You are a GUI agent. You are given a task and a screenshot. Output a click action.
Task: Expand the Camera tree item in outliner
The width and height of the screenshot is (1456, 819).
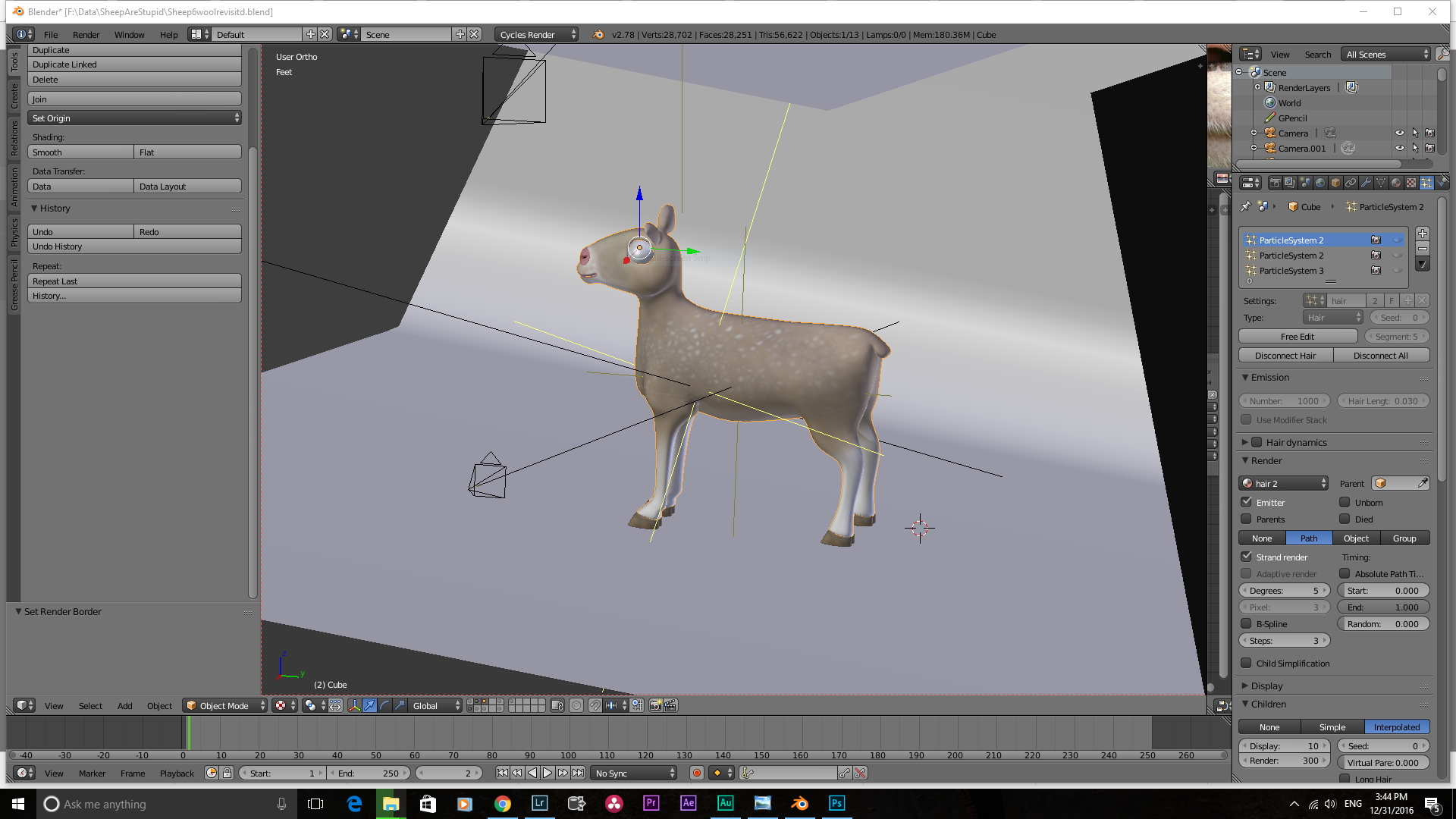coord(1254,133)
